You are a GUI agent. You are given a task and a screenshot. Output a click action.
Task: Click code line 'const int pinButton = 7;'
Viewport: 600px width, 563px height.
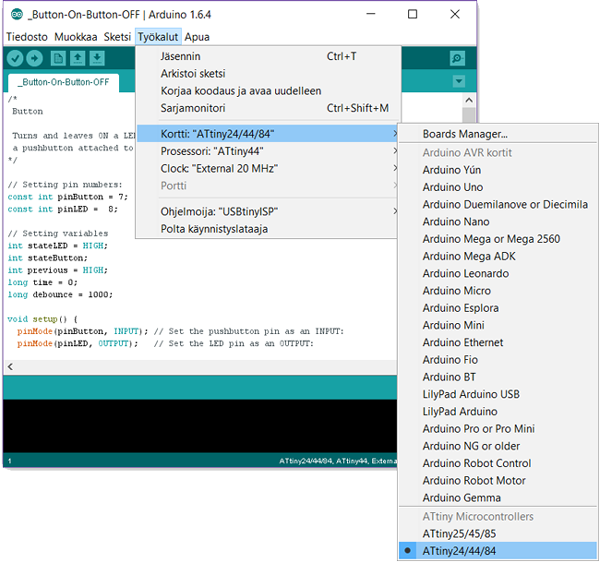click(67, 197)
